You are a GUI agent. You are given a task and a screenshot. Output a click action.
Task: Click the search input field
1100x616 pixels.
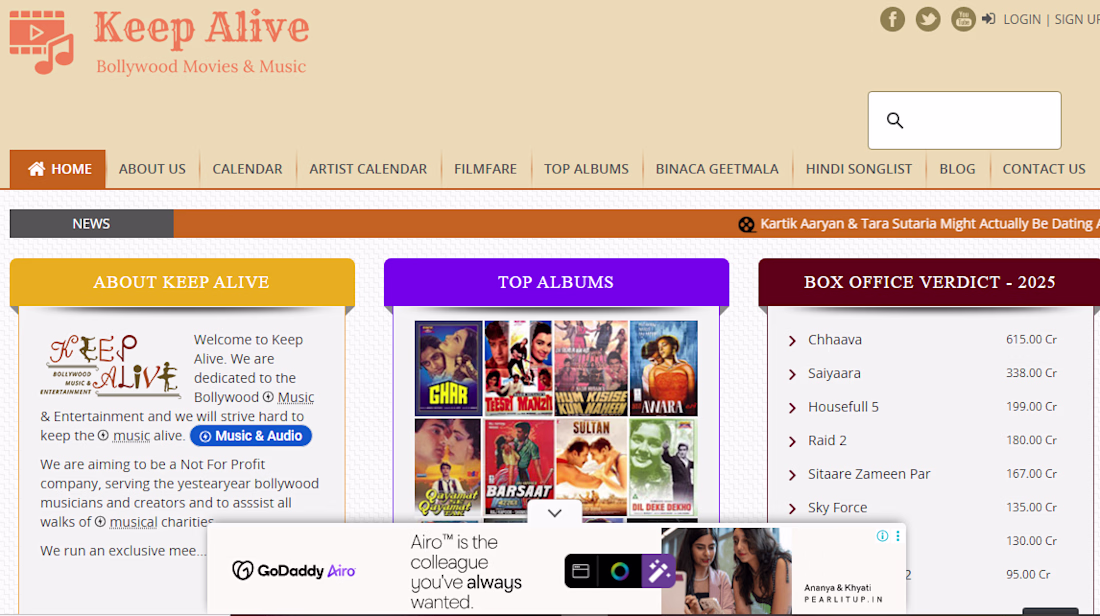[965, 120]
